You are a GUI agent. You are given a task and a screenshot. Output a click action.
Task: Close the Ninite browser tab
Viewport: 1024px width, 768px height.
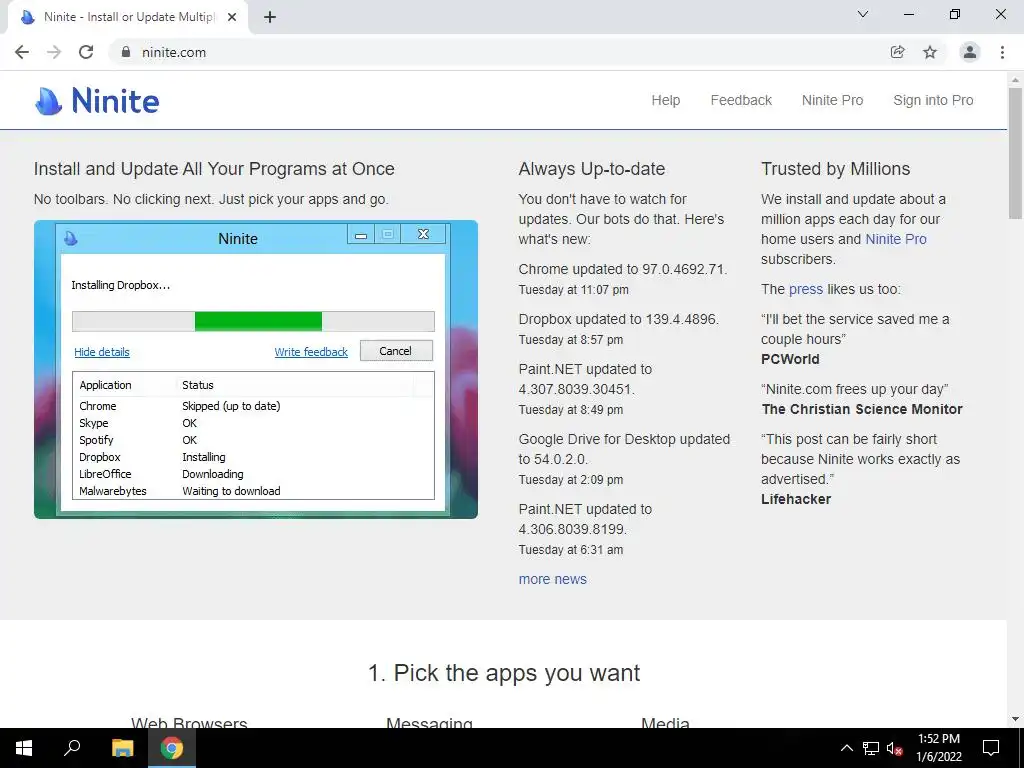(232, 17)
